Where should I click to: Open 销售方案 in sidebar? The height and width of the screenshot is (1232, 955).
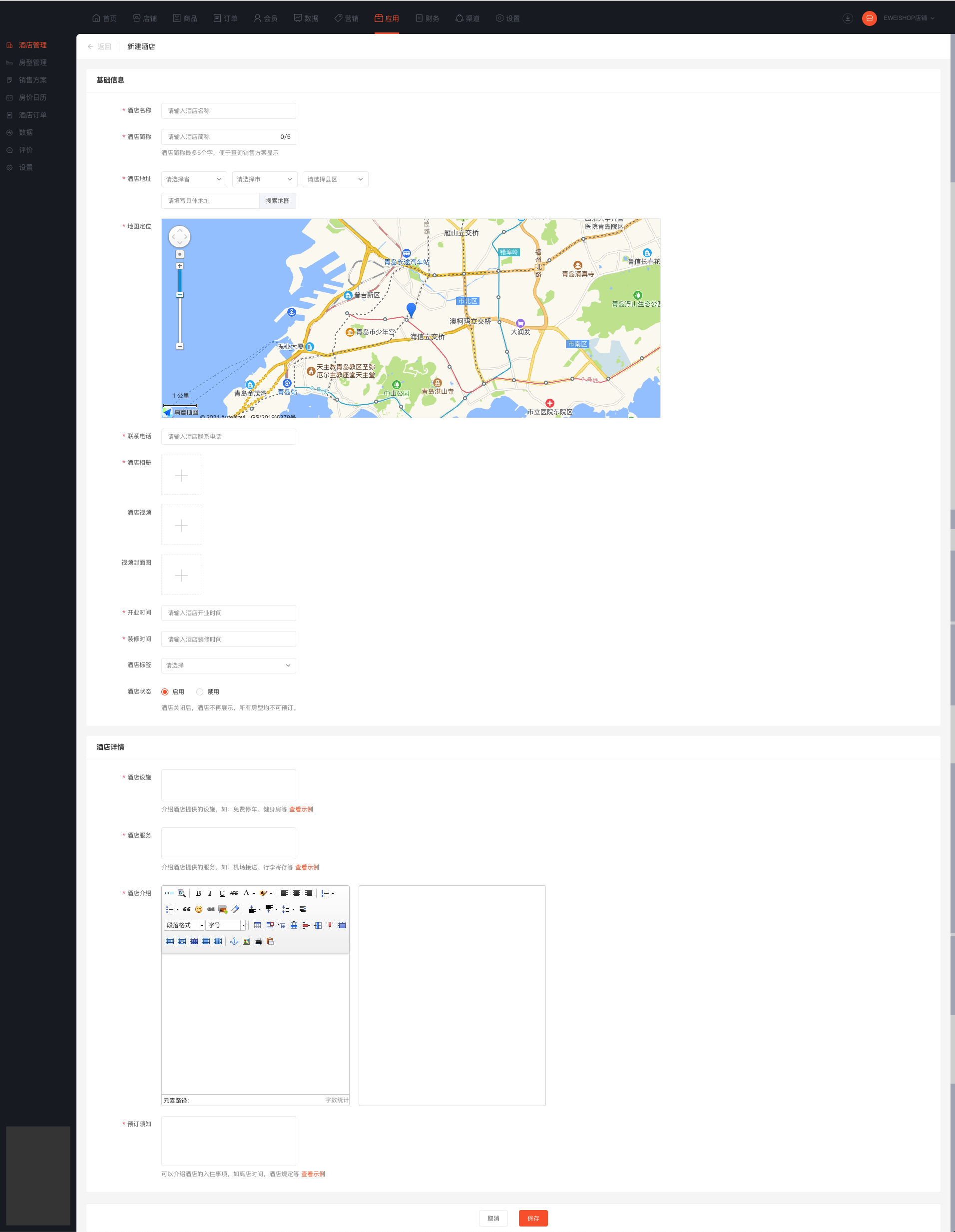click(x=33, y=80)
